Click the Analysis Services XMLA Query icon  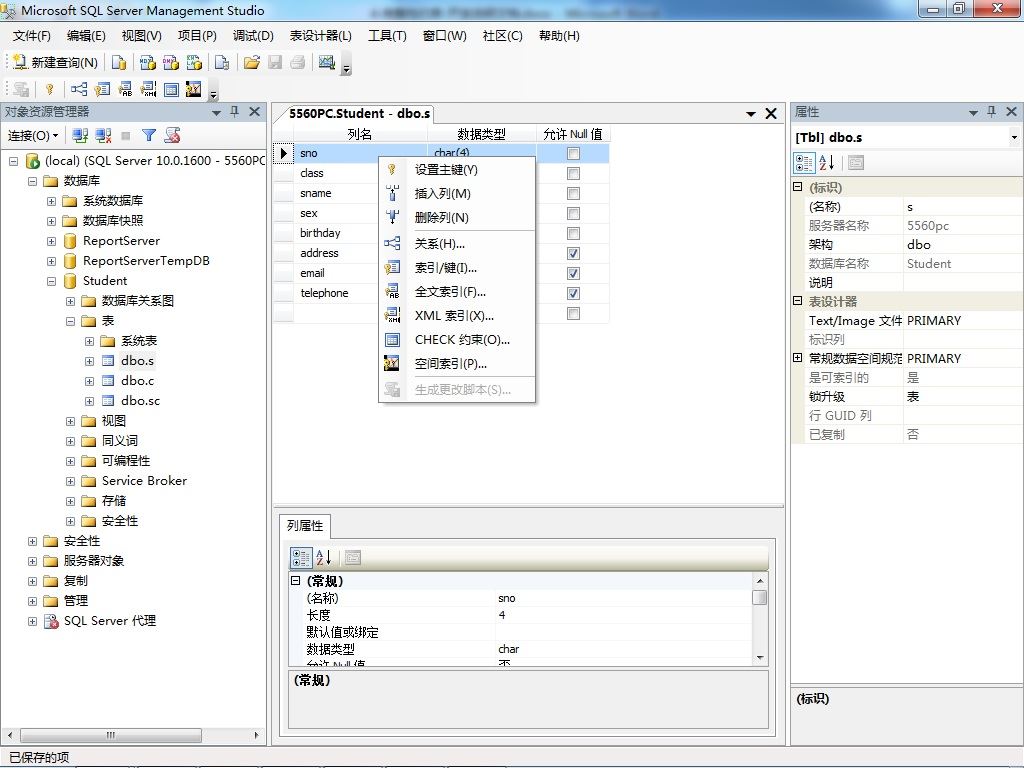194,62
